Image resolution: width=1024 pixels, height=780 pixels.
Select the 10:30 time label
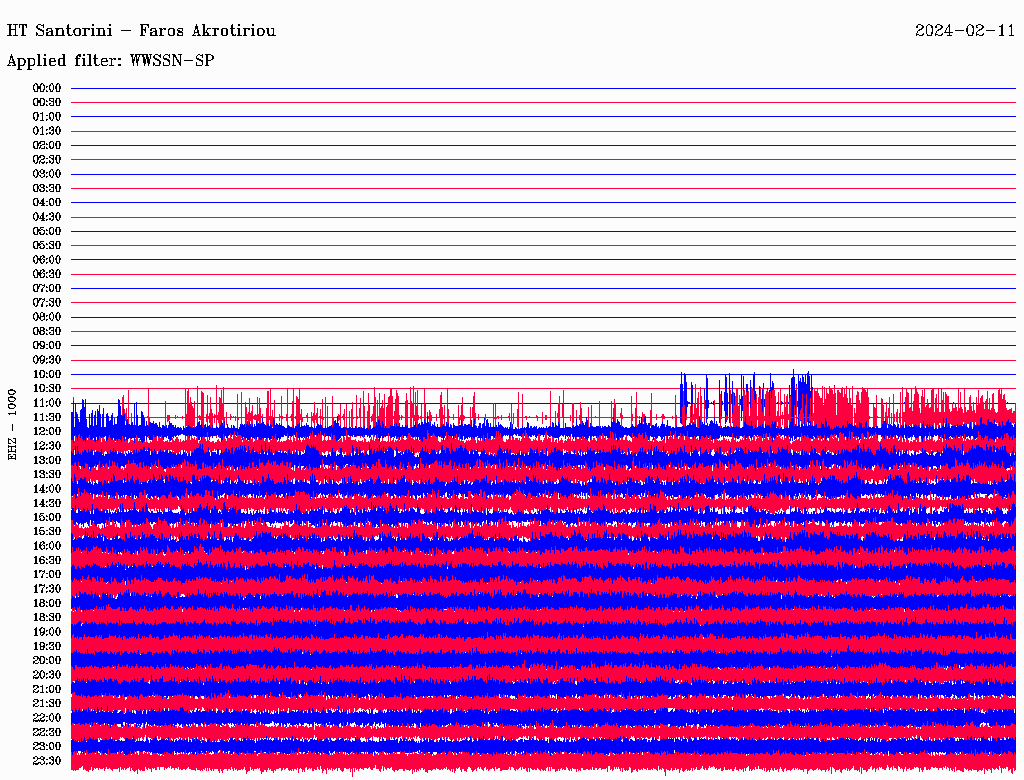[x=47, y=389]
